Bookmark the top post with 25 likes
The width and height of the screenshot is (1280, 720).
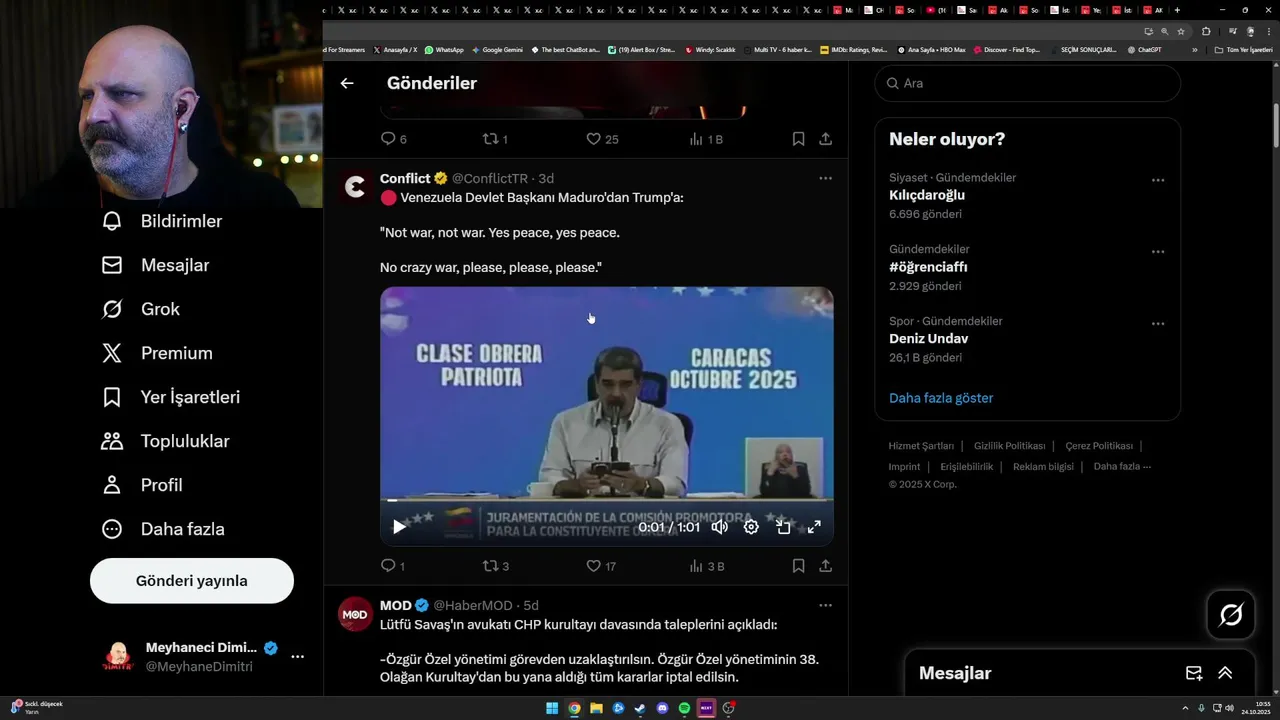[x=798, y=139]
